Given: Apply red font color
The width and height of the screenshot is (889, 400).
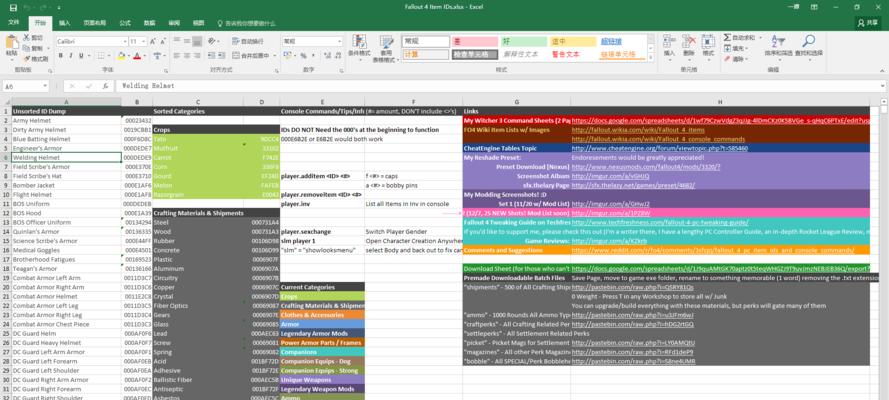Looking at the screenshot, I should tap(137, 56).
